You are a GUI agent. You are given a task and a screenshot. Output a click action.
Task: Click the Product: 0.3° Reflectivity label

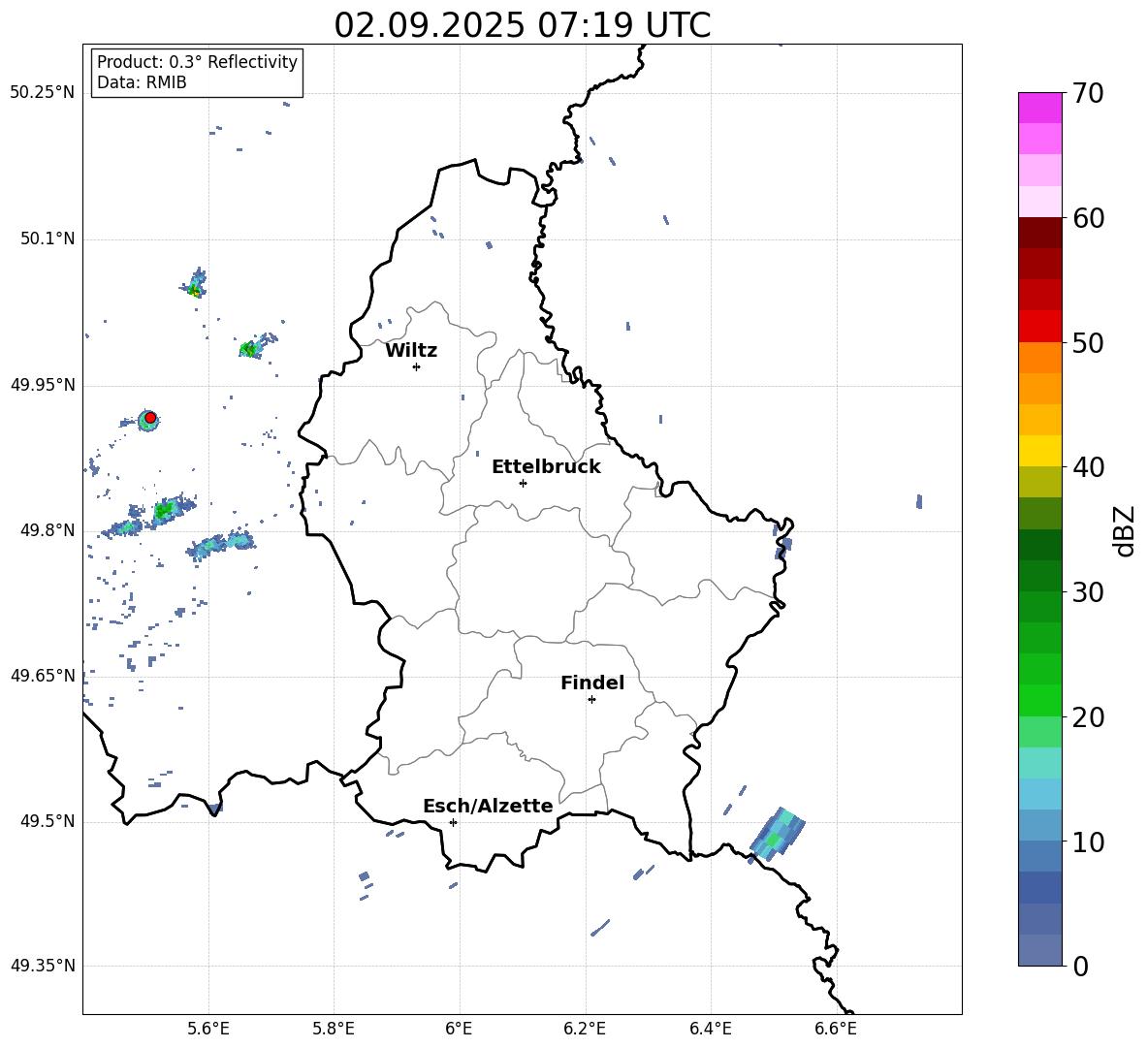point(197,62)
